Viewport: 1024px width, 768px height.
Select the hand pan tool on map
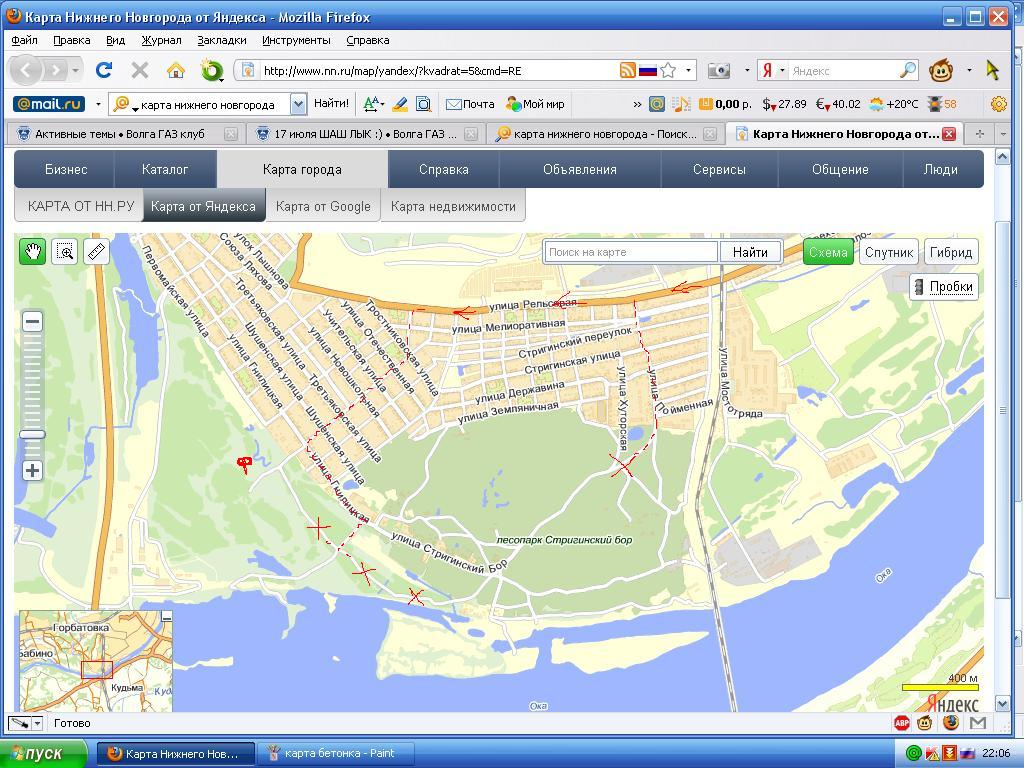pos(33,252)
